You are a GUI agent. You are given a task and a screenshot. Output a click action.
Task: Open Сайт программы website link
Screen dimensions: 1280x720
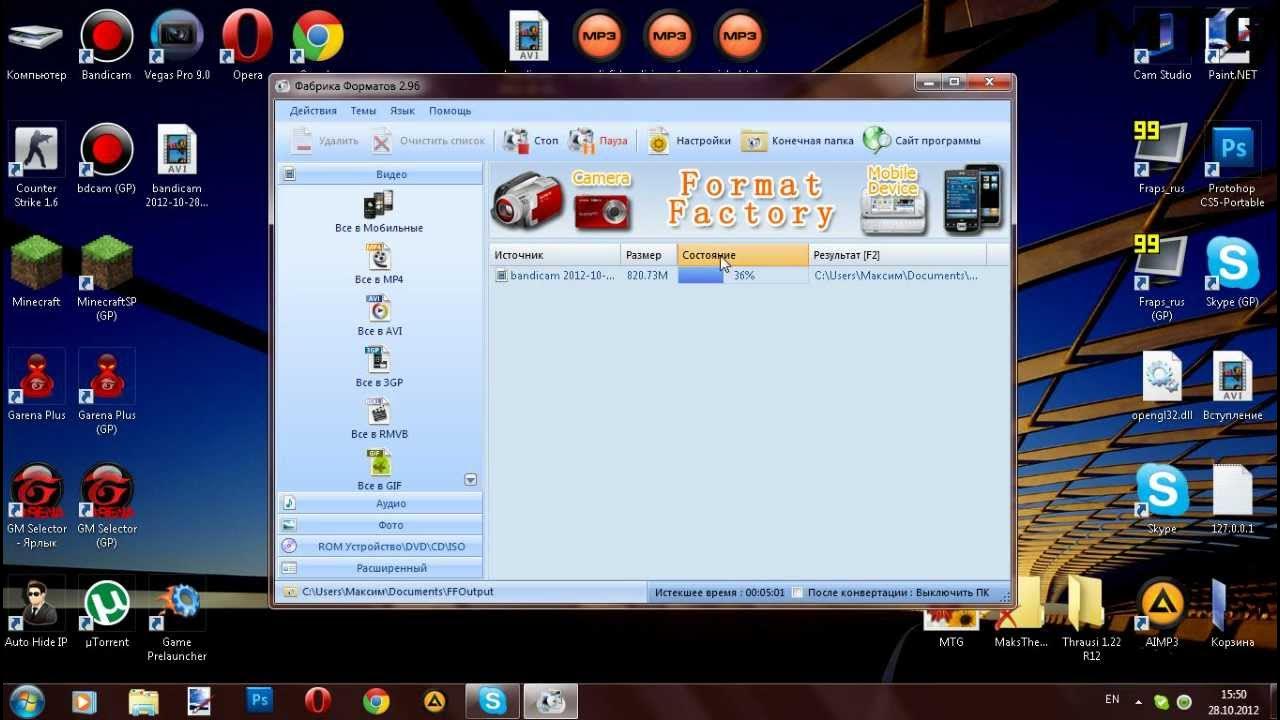922,141
